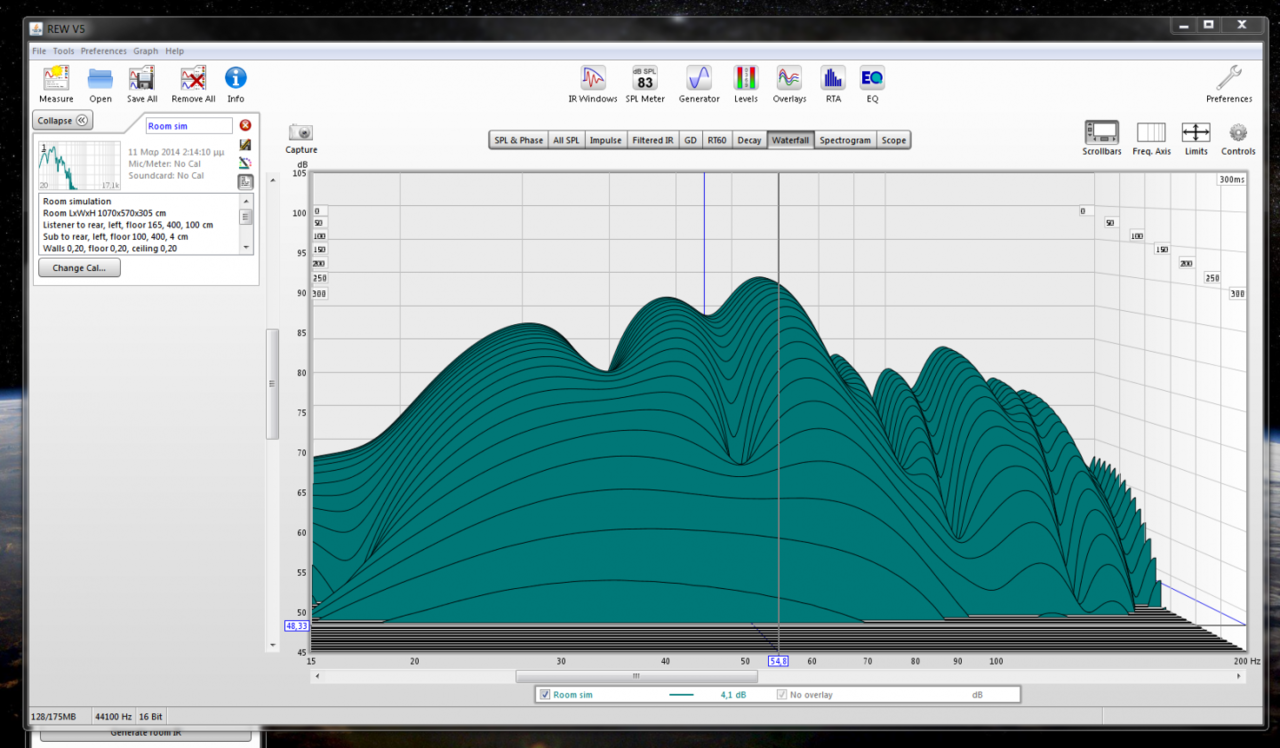Click the Room sim name field
The image size is (1280, 748).
click(189, 126)
